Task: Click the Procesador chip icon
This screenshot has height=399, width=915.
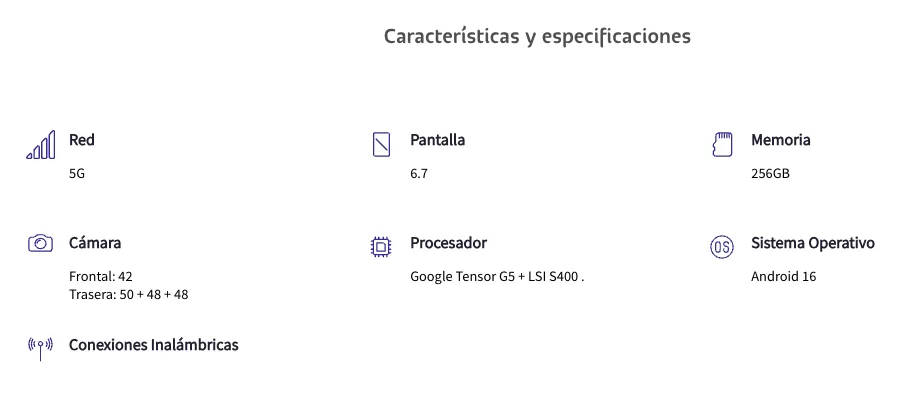Action: 381,247
